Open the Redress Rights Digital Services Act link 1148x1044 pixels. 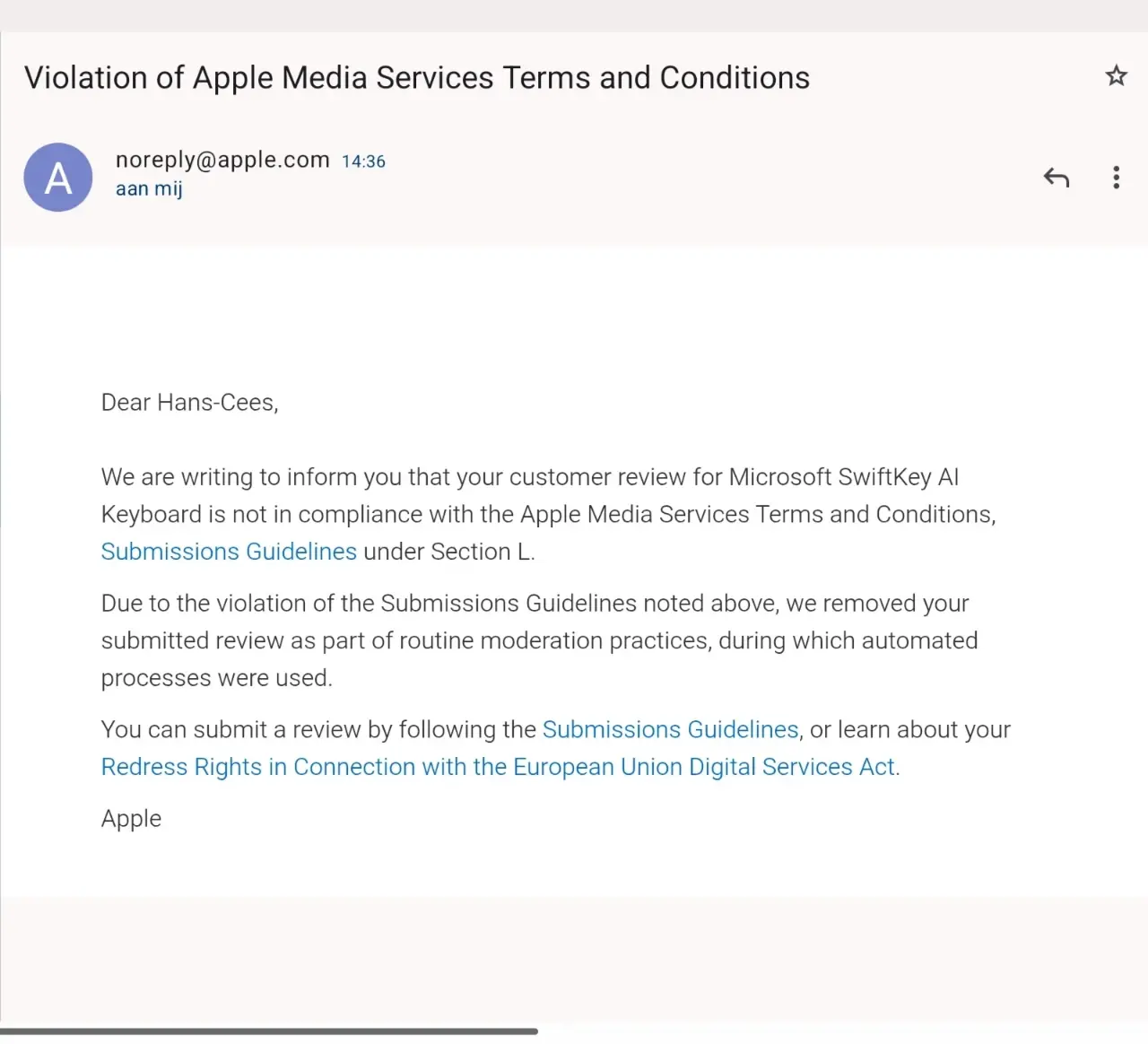[498, 768]
